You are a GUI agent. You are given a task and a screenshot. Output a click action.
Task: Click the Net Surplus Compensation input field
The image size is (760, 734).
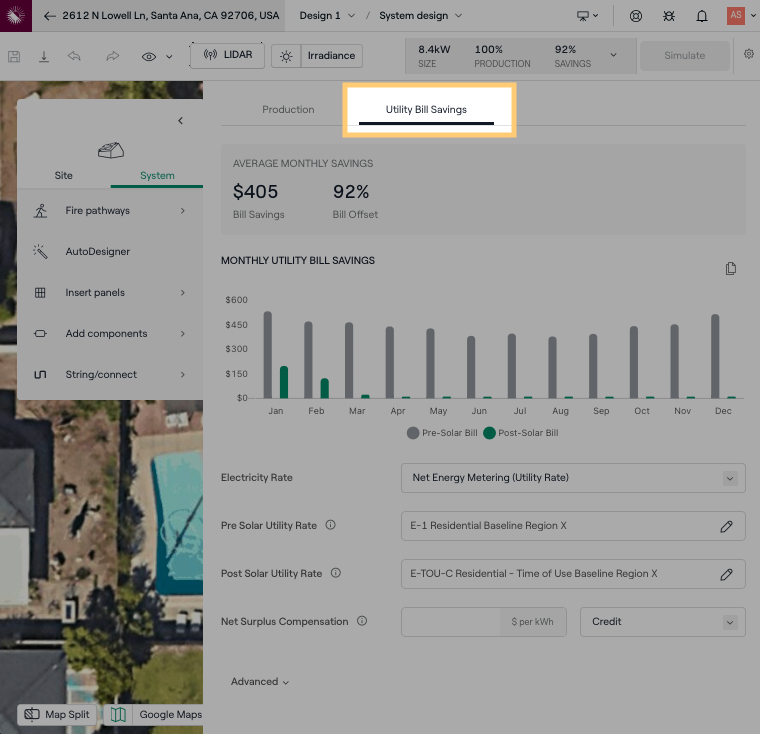tap(451, 622)
